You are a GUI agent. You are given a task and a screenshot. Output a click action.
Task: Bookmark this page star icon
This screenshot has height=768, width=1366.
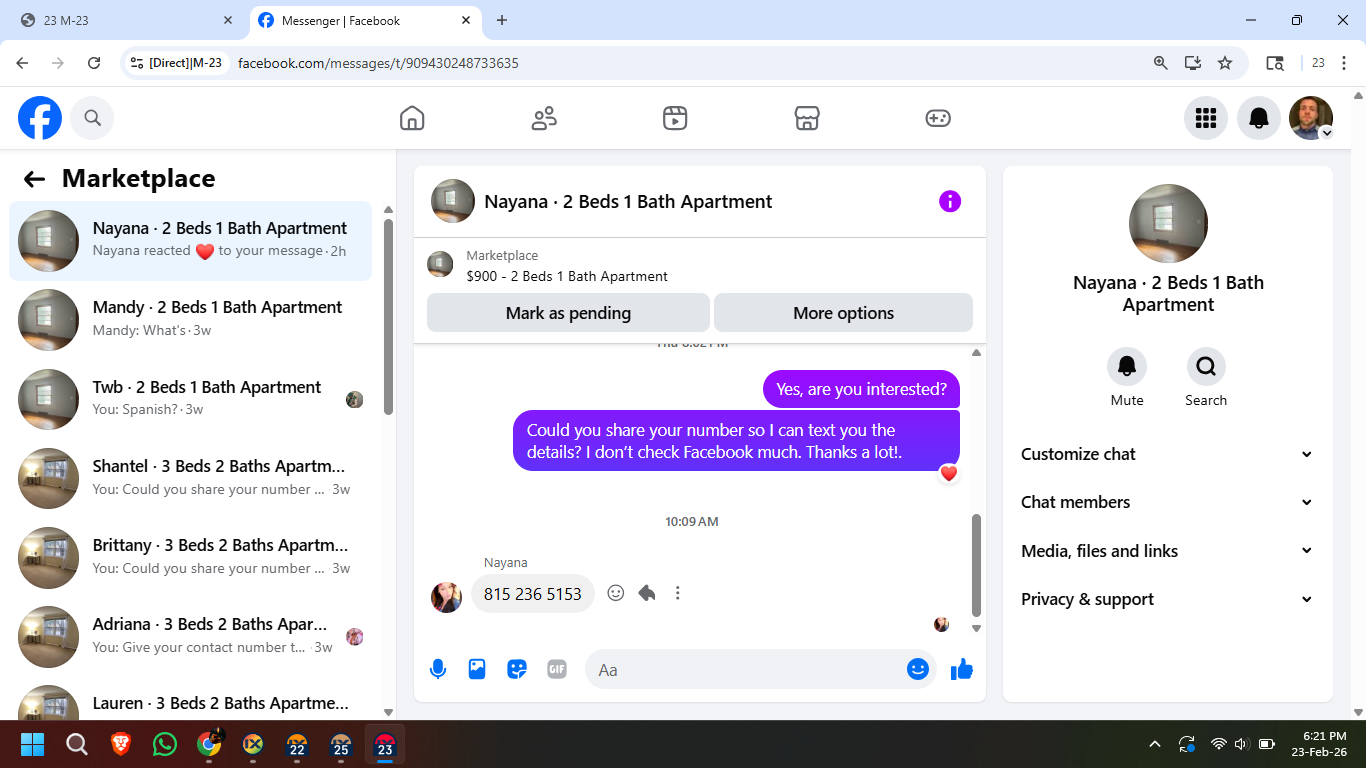pyautogui.click(x=1225, y=63)
